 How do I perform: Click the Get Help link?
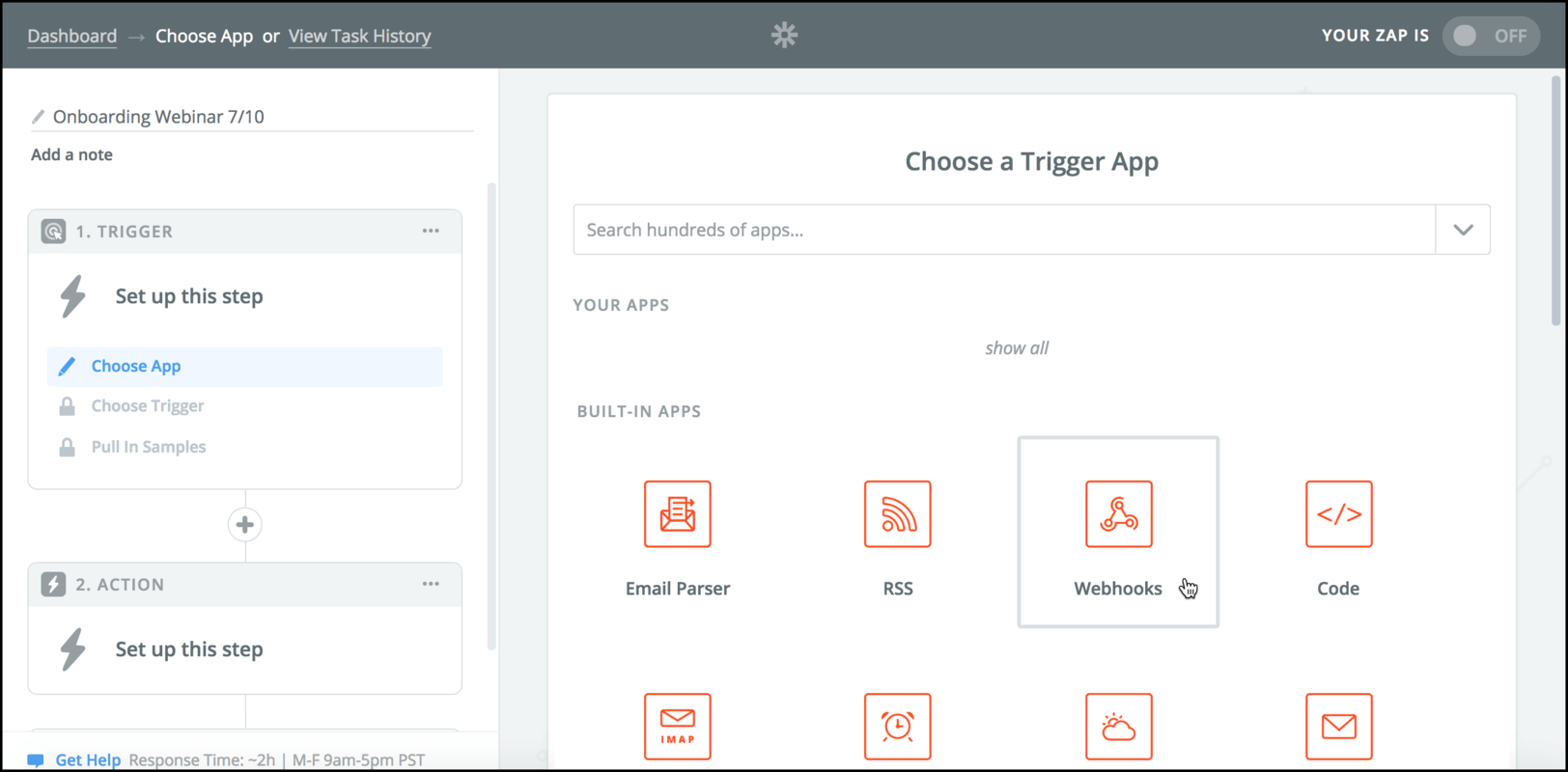click(88, 760)
